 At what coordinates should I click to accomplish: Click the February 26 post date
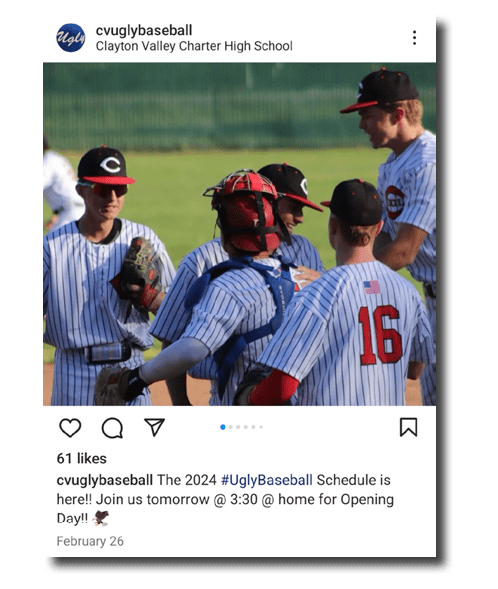(x=90, y=541)
